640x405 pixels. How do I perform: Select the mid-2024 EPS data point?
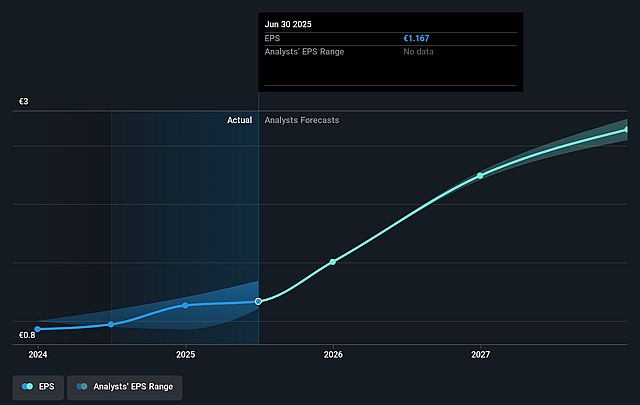(x=111, y=324)
